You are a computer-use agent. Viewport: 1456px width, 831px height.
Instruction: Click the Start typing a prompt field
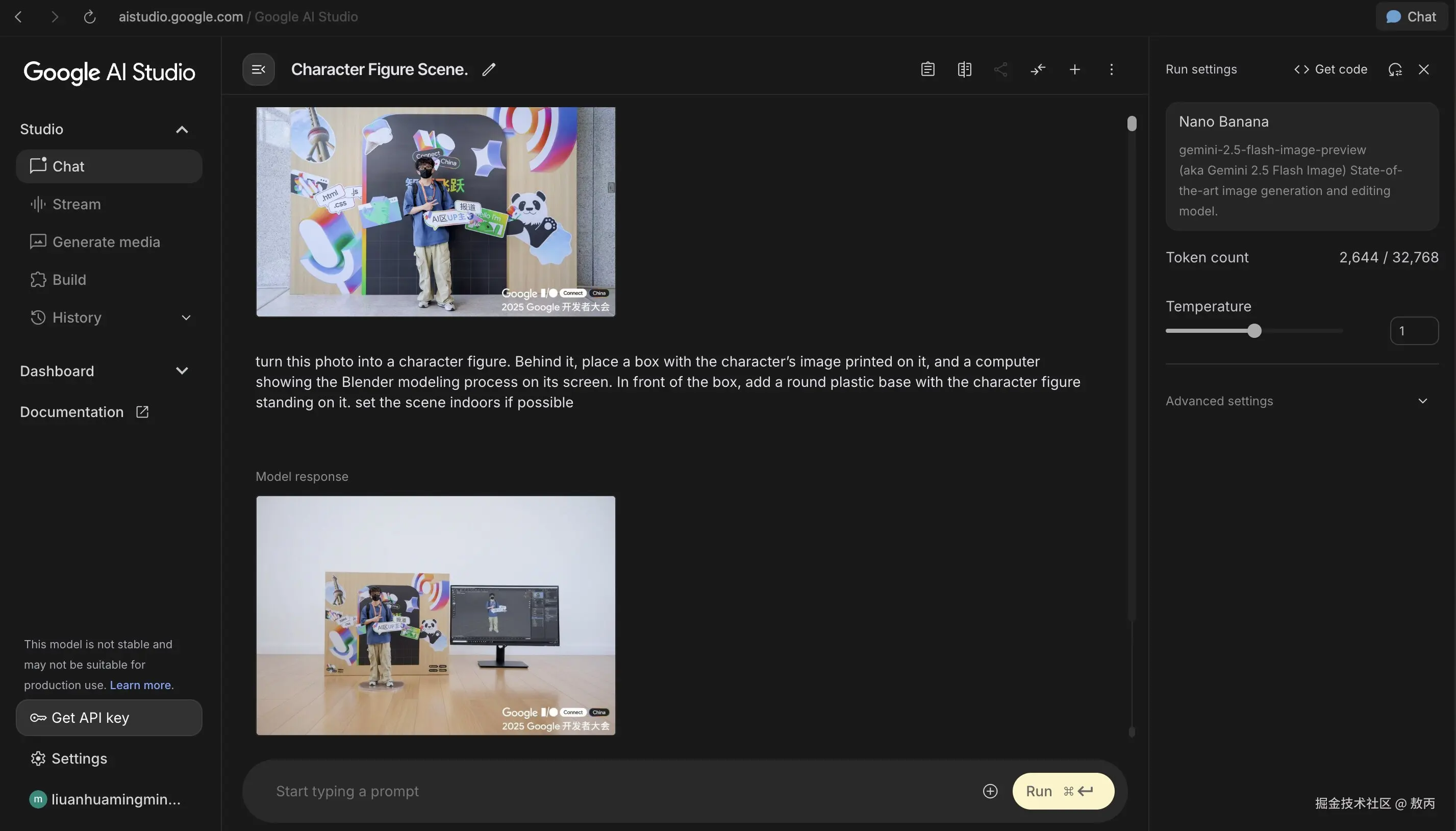pyautogui.click(x=622, y=791)
